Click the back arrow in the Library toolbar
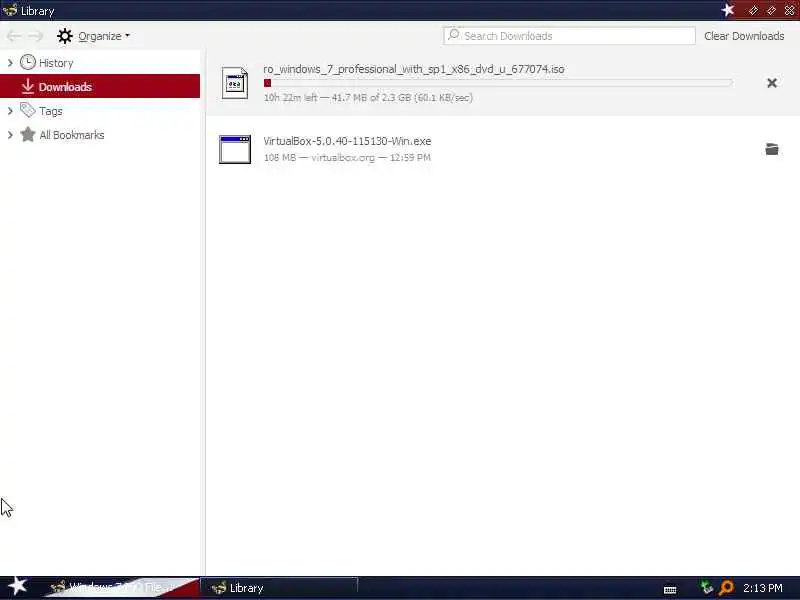The width and height of the screenshot is (800, 600). pos(14,36)
